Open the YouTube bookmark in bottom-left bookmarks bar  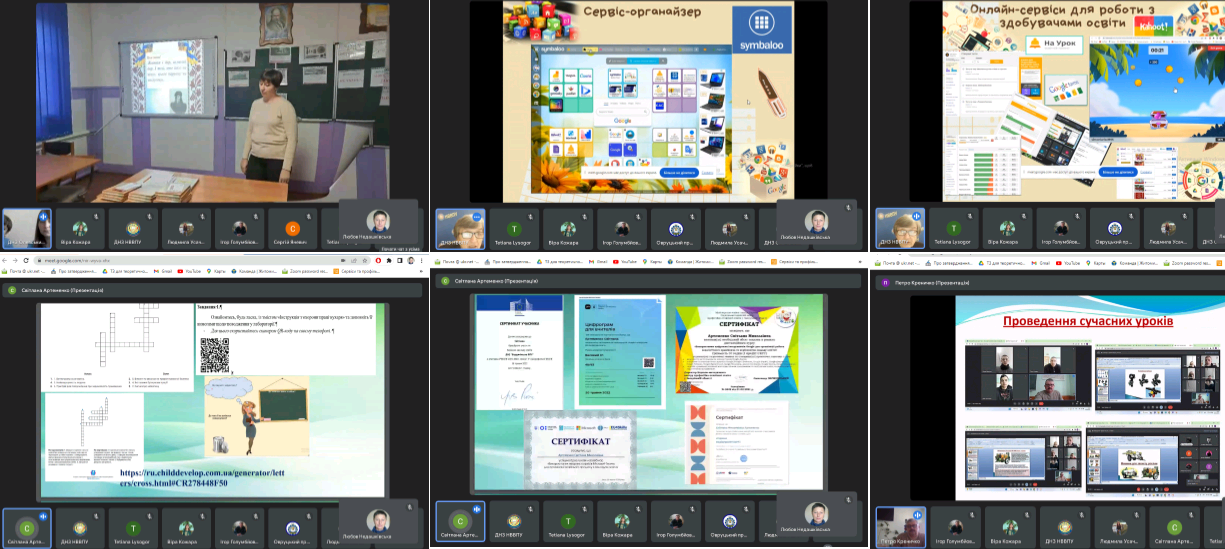coord(187,271)
